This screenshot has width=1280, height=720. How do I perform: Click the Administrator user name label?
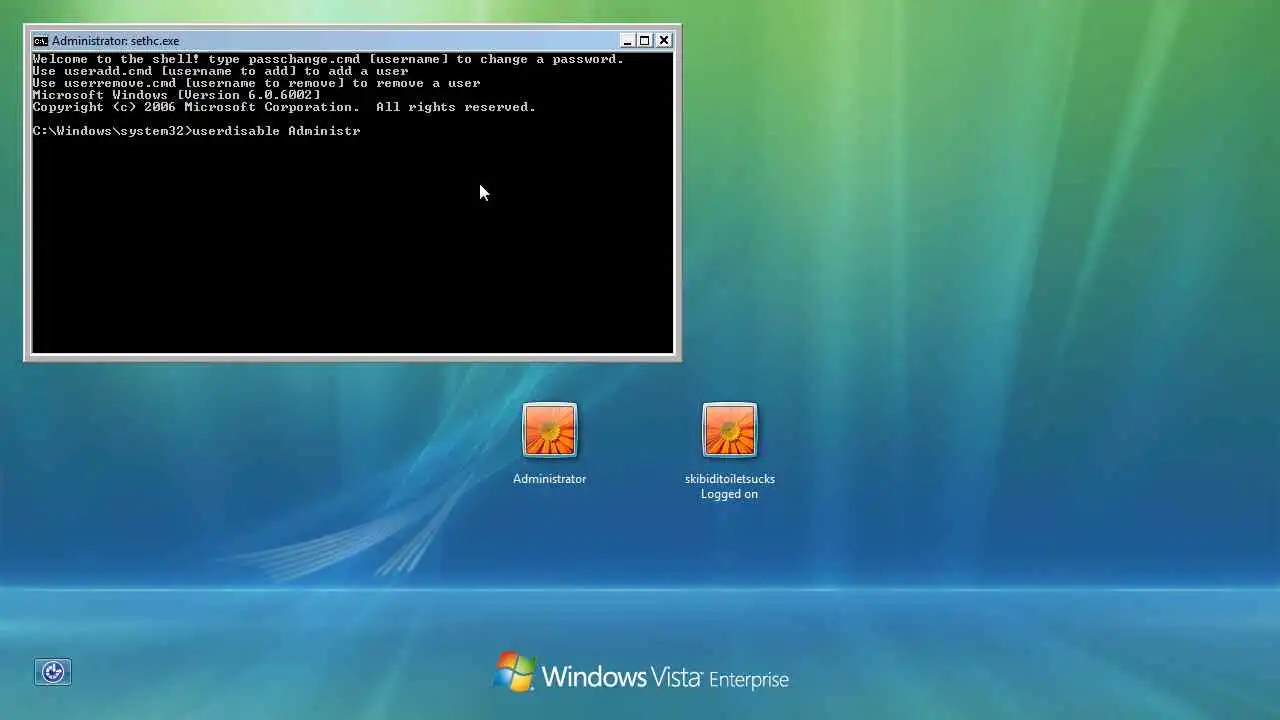pos(549,479)
